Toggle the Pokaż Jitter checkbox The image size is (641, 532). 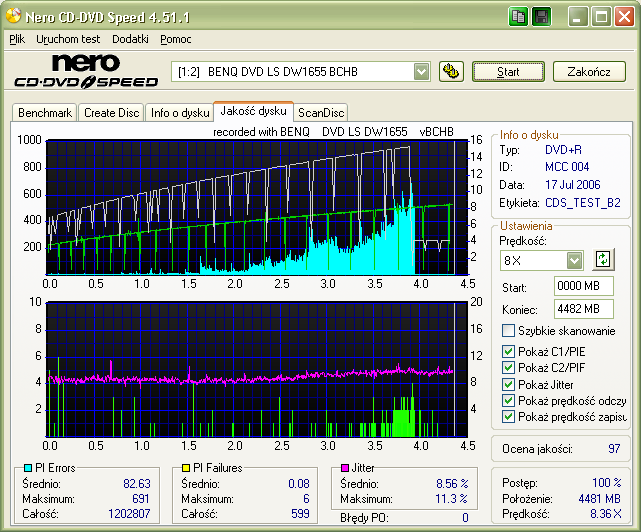tap(508, 384)
